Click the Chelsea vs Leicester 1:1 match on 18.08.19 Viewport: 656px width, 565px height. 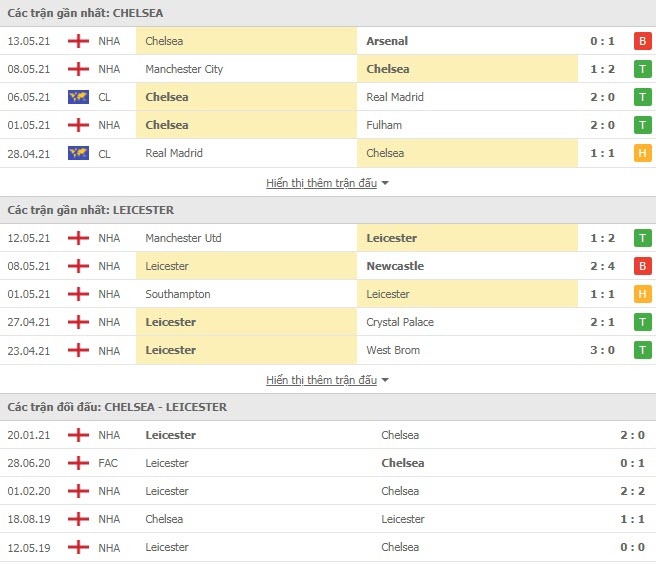tap(328, 519)
